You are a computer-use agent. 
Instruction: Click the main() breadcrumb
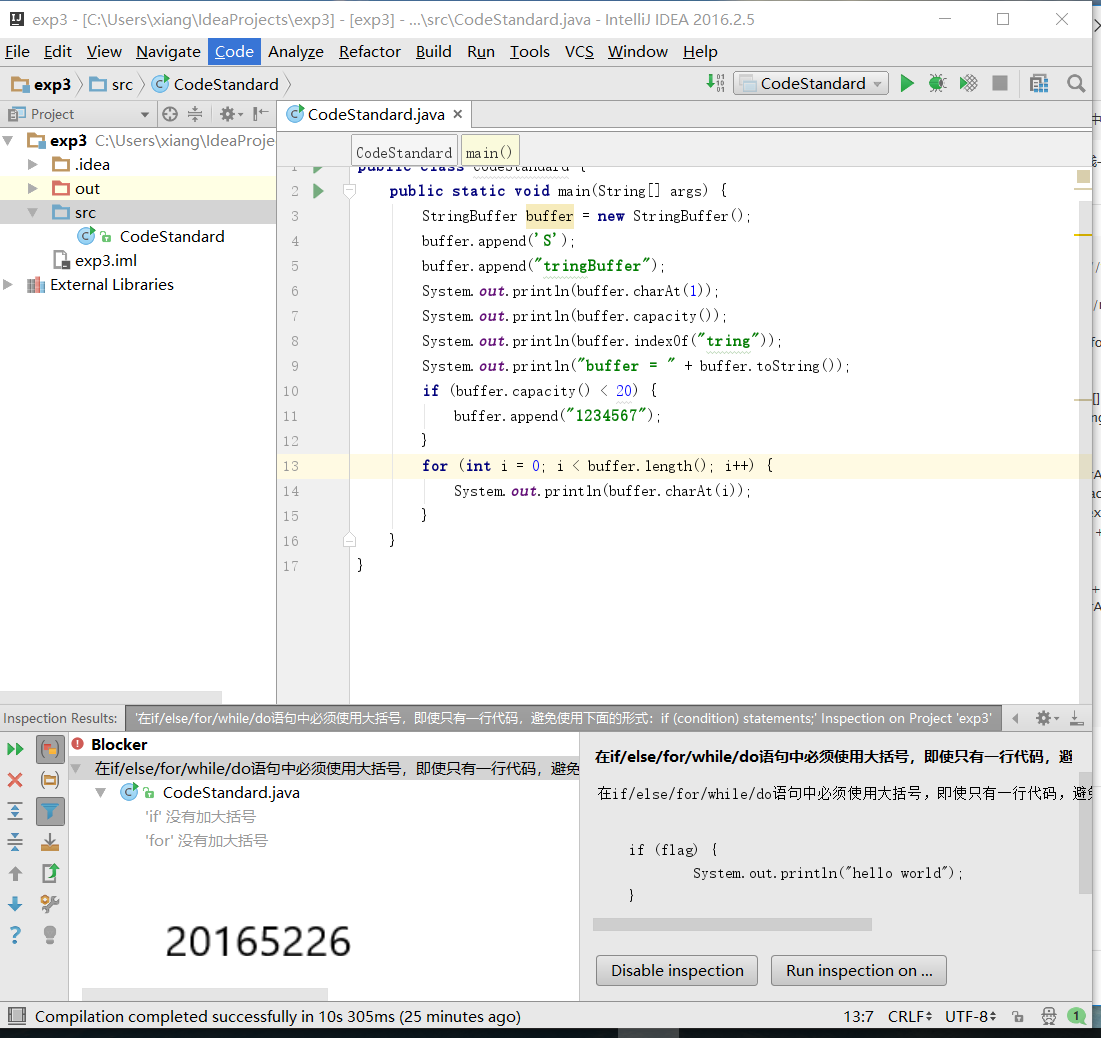click(489, 152)
